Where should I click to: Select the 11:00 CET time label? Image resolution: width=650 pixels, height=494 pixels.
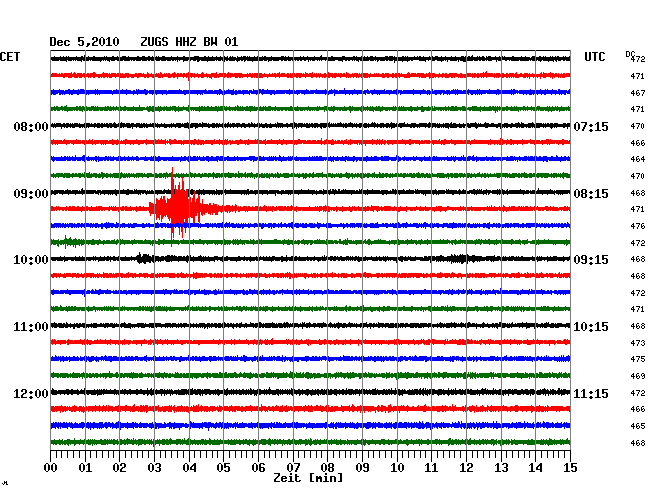[31, 327]
